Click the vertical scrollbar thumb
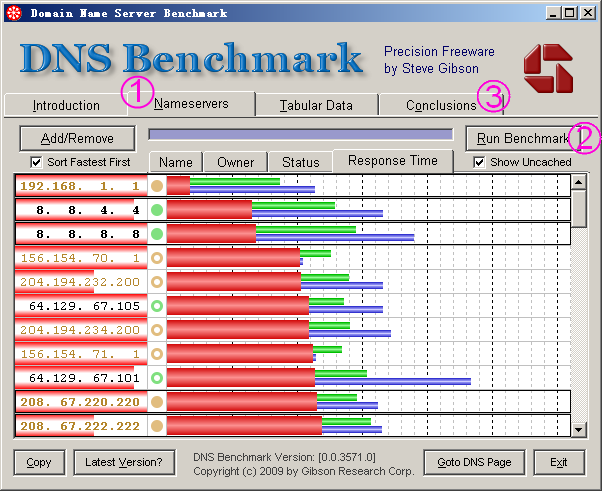Screen dimensions: 602x491 (579, 208)
